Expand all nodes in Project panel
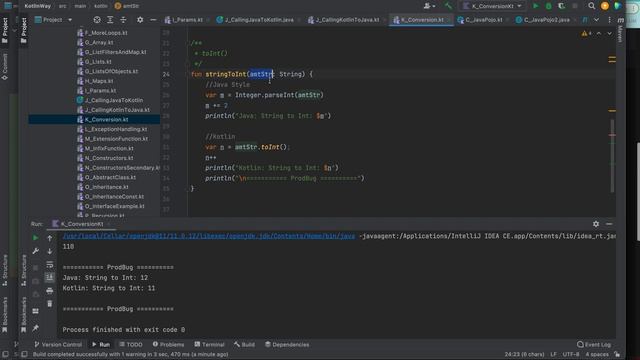 click(110, 20)
